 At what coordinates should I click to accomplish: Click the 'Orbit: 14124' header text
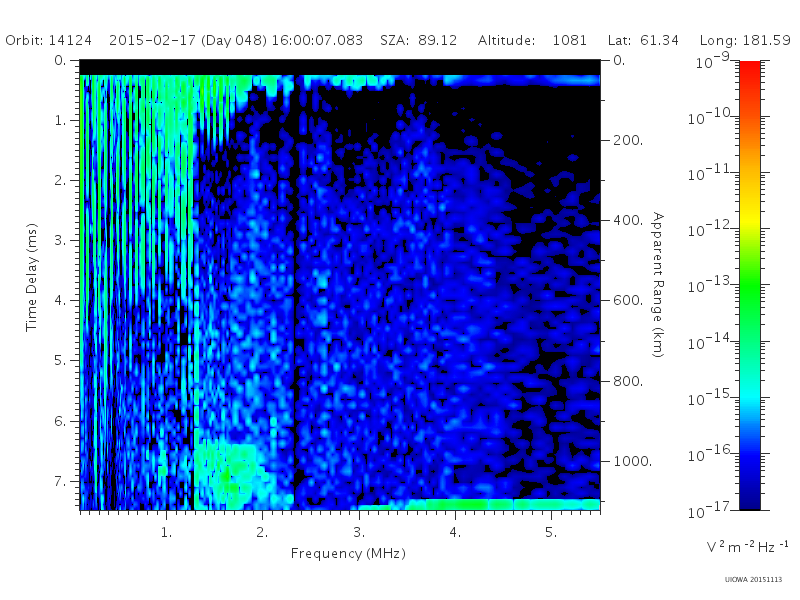point(48,40)
